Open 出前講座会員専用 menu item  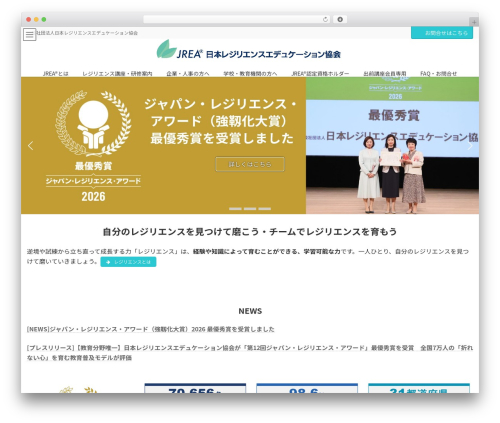click(385, 73)
